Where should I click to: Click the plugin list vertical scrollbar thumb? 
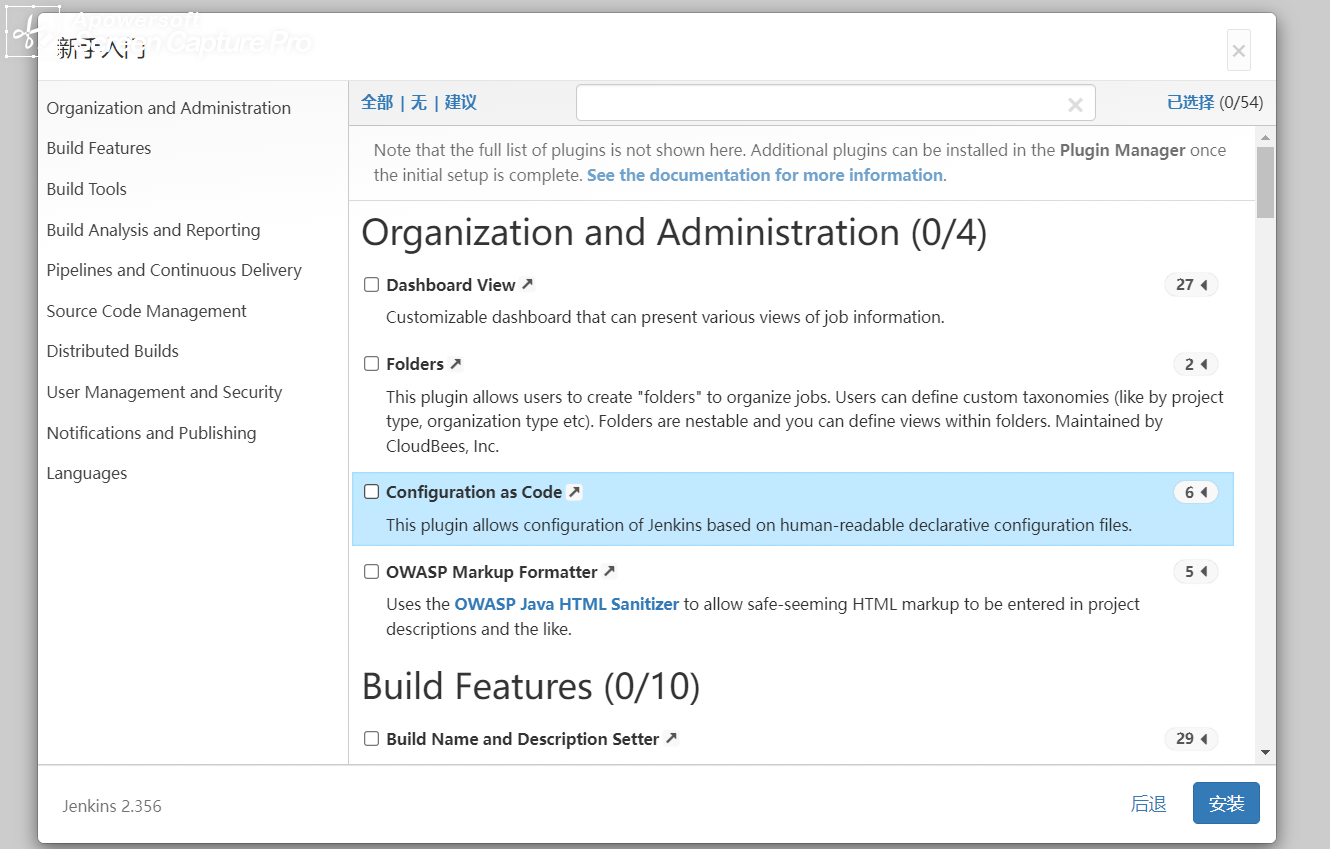(x=1265, y=182)
